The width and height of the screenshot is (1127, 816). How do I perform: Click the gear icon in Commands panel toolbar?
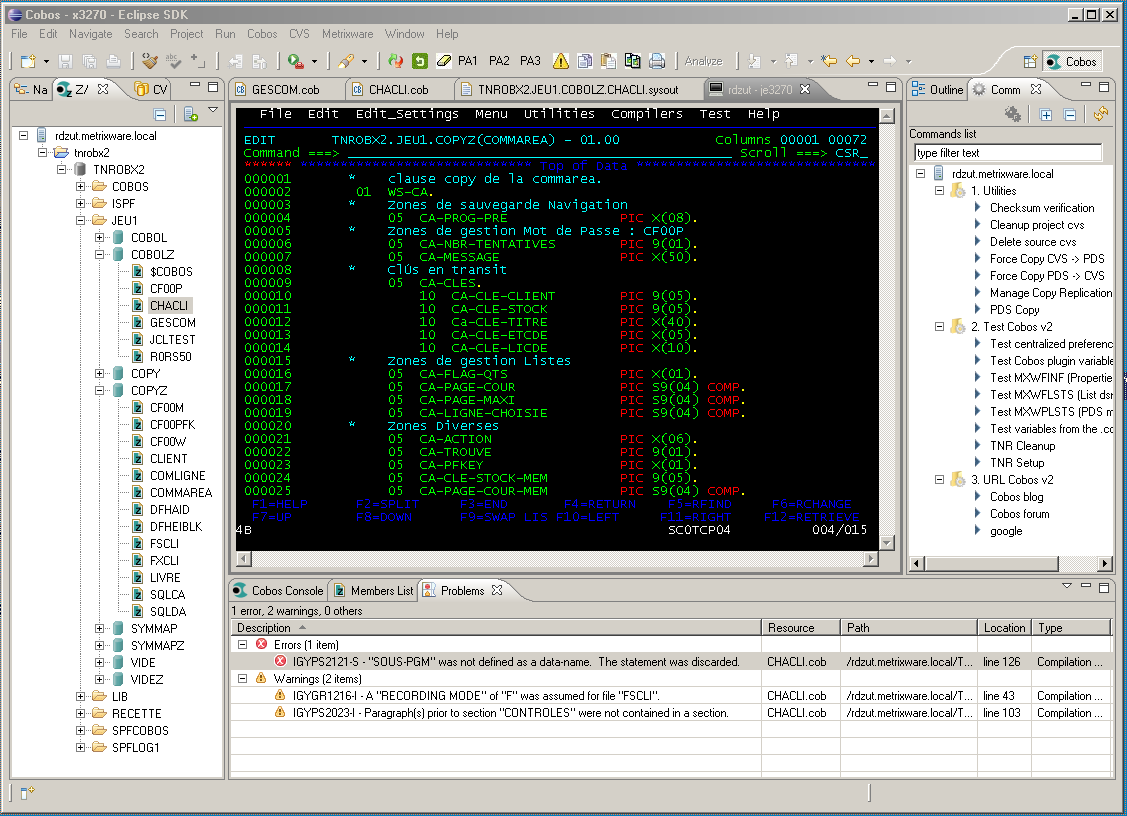tap(1013, 114)
